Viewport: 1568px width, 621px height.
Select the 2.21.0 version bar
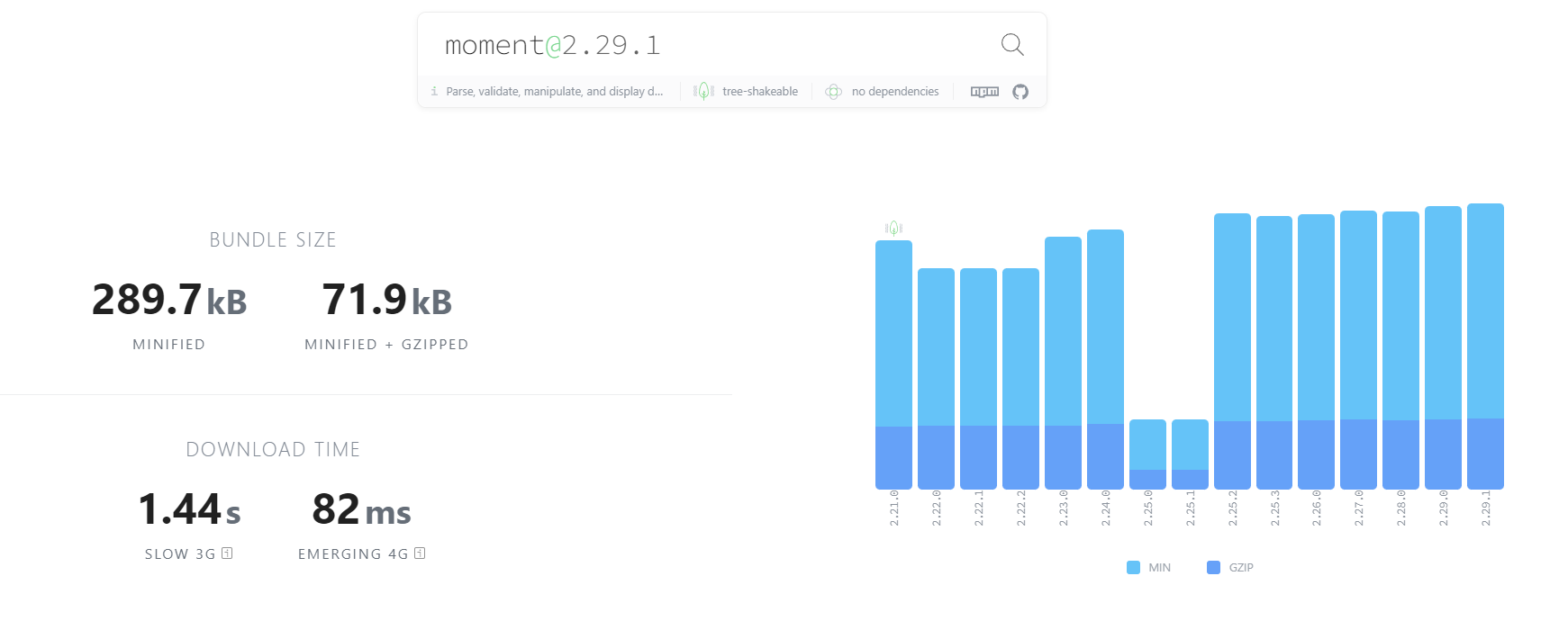pyautogui.click(x=893, y=364)
